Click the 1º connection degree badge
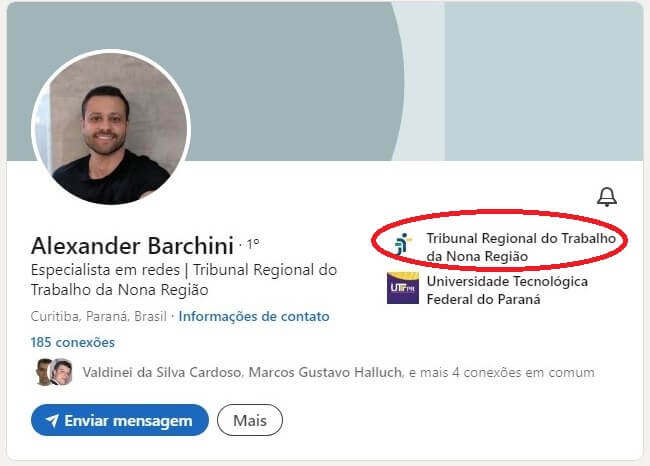The image size is (650, 466). click(253, 244)
